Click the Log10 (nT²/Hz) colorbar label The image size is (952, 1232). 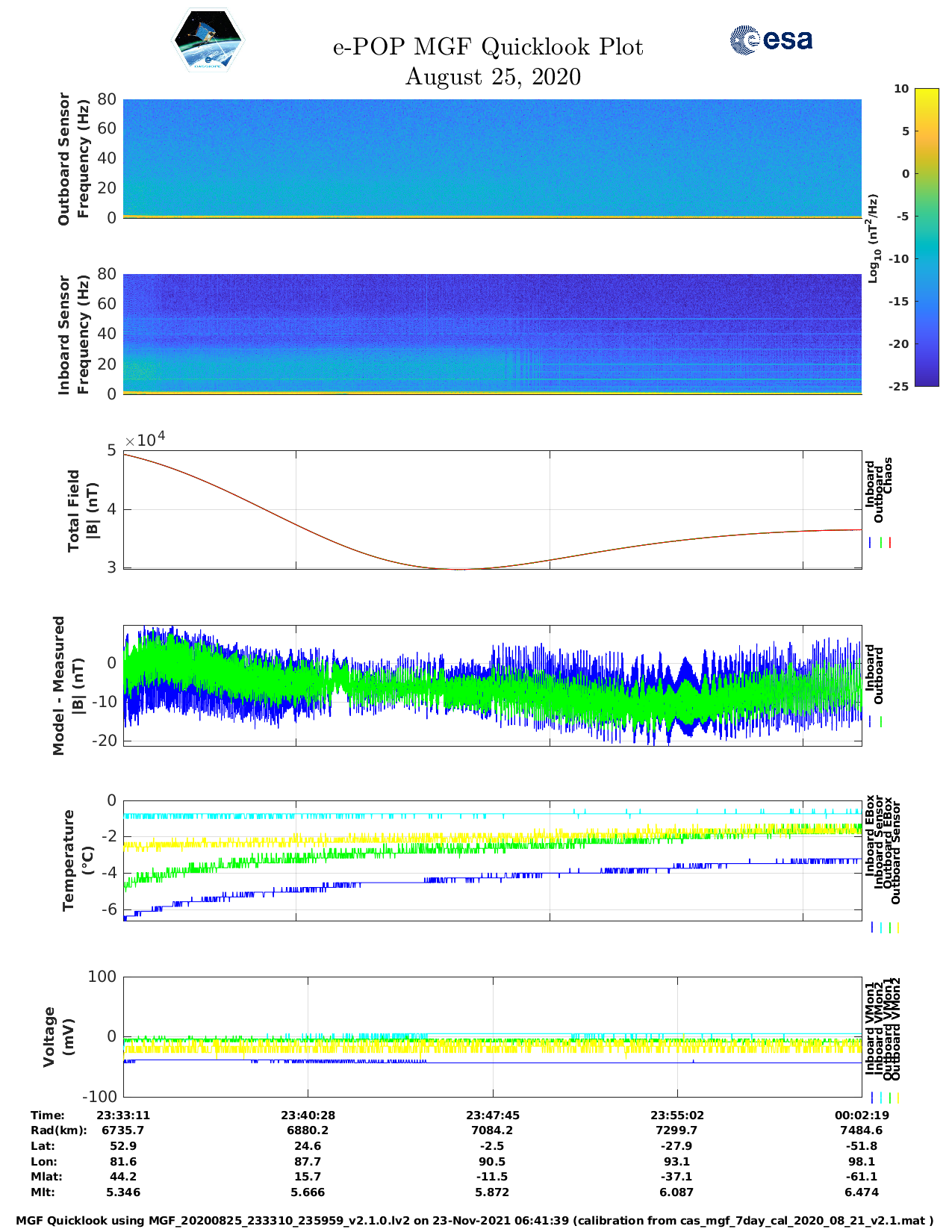[873, 238]
